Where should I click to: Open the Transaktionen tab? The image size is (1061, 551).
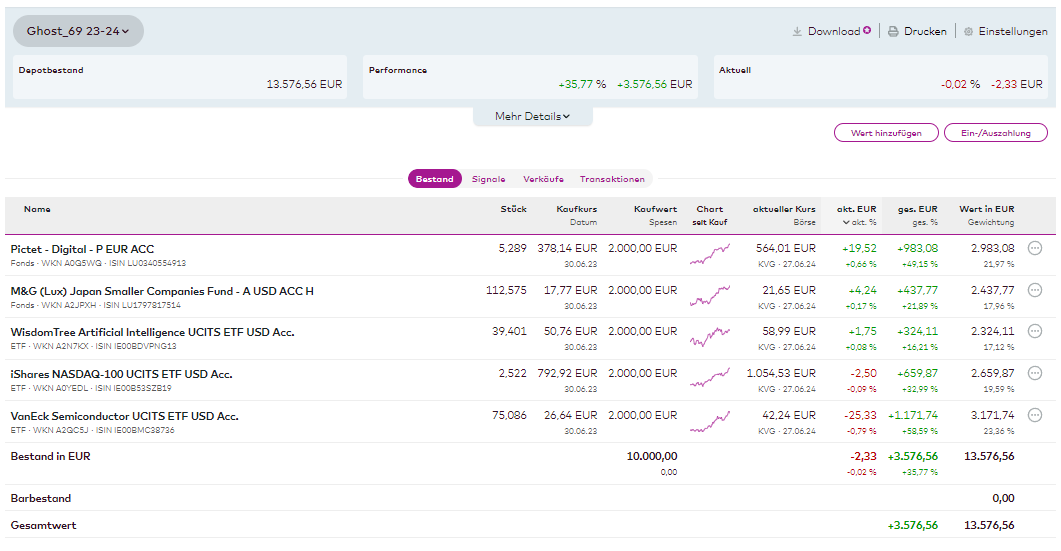coord(612,179)
